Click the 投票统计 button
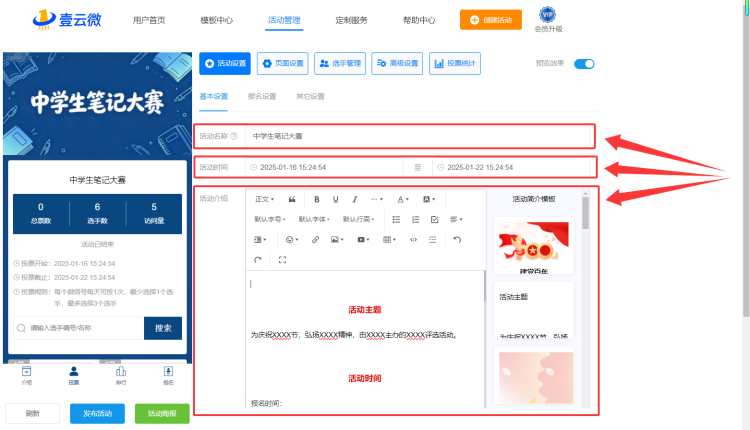Screen dimensions: 750x430 pos(455,64)
